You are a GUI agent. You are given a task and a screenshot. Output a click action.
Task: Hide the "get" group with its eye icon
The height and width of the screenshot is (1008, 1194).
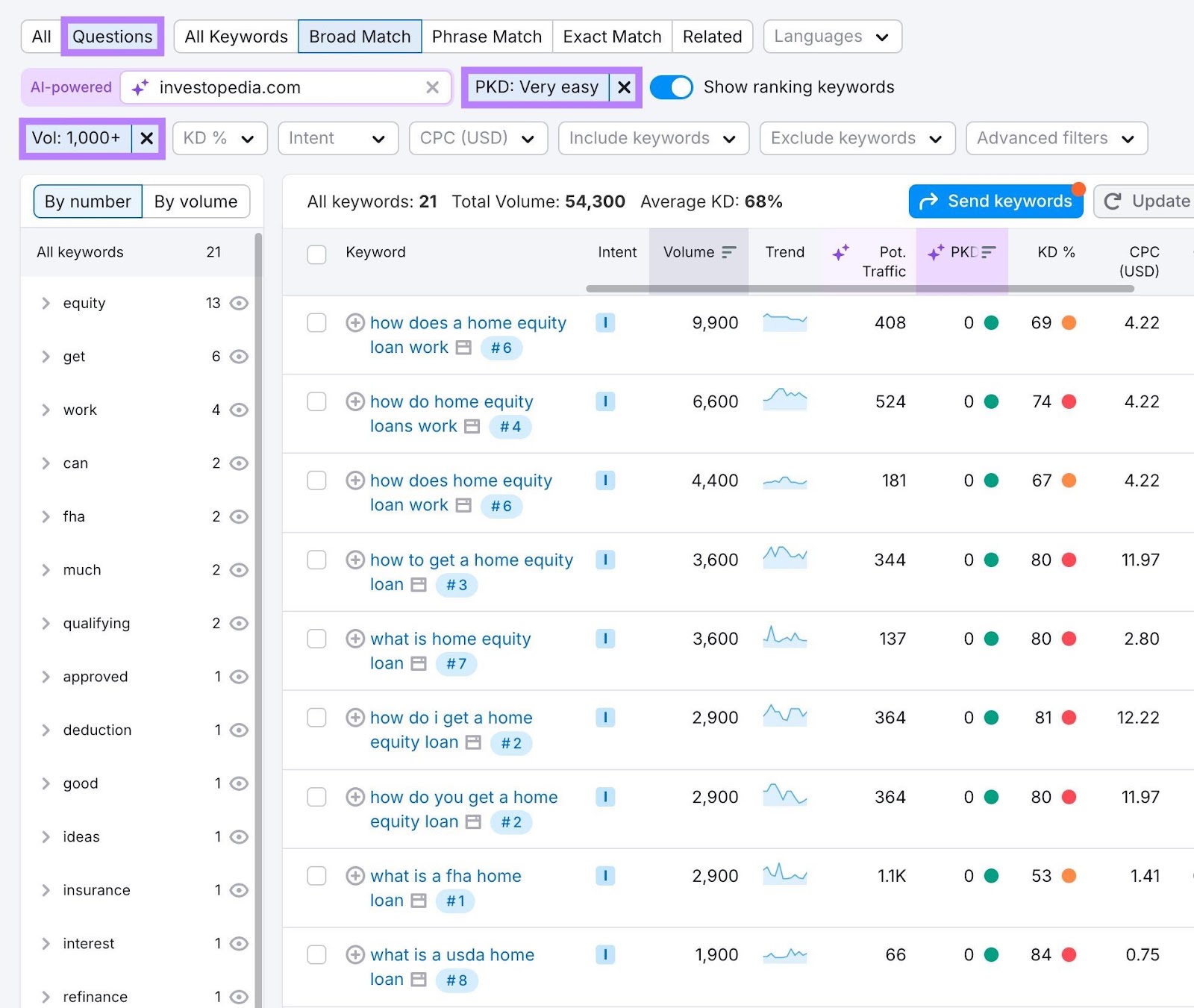tap(237, 357)
